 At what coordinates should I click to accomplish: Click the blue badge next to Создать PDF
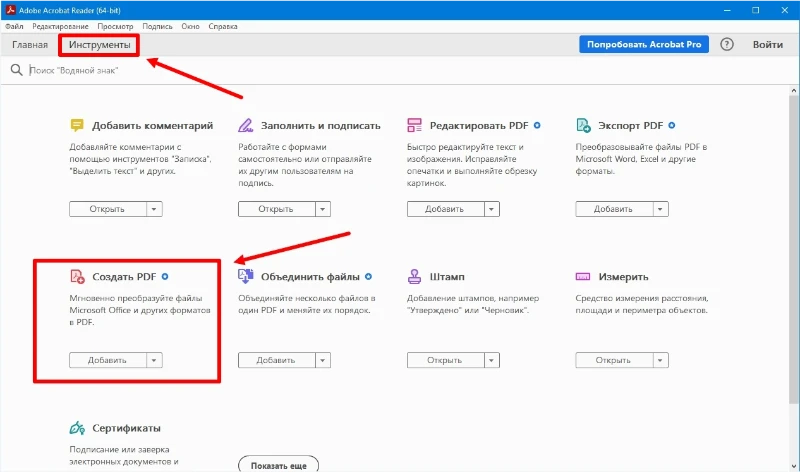tap(165, 277)
